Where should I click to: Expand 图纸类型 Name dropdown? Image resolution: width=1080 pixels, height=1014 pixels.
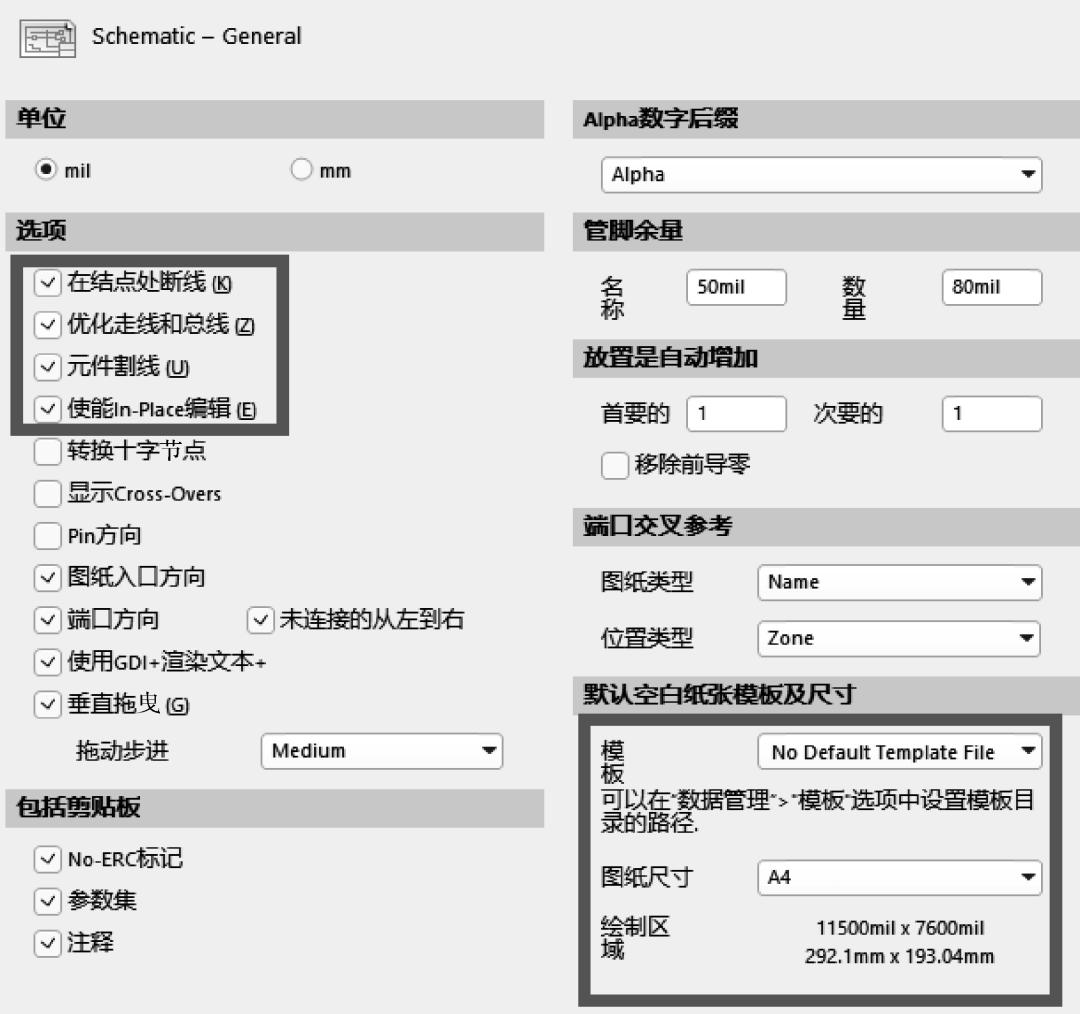899,582
